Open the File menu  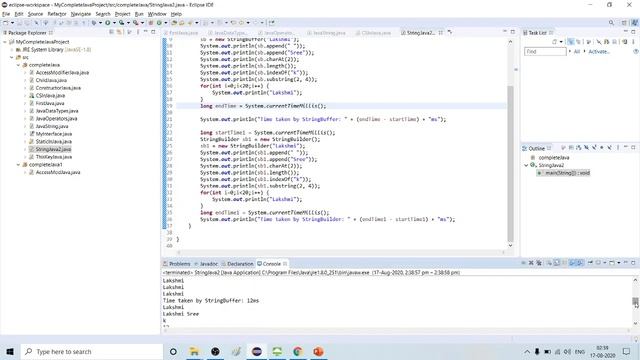[x=6, y=14]
